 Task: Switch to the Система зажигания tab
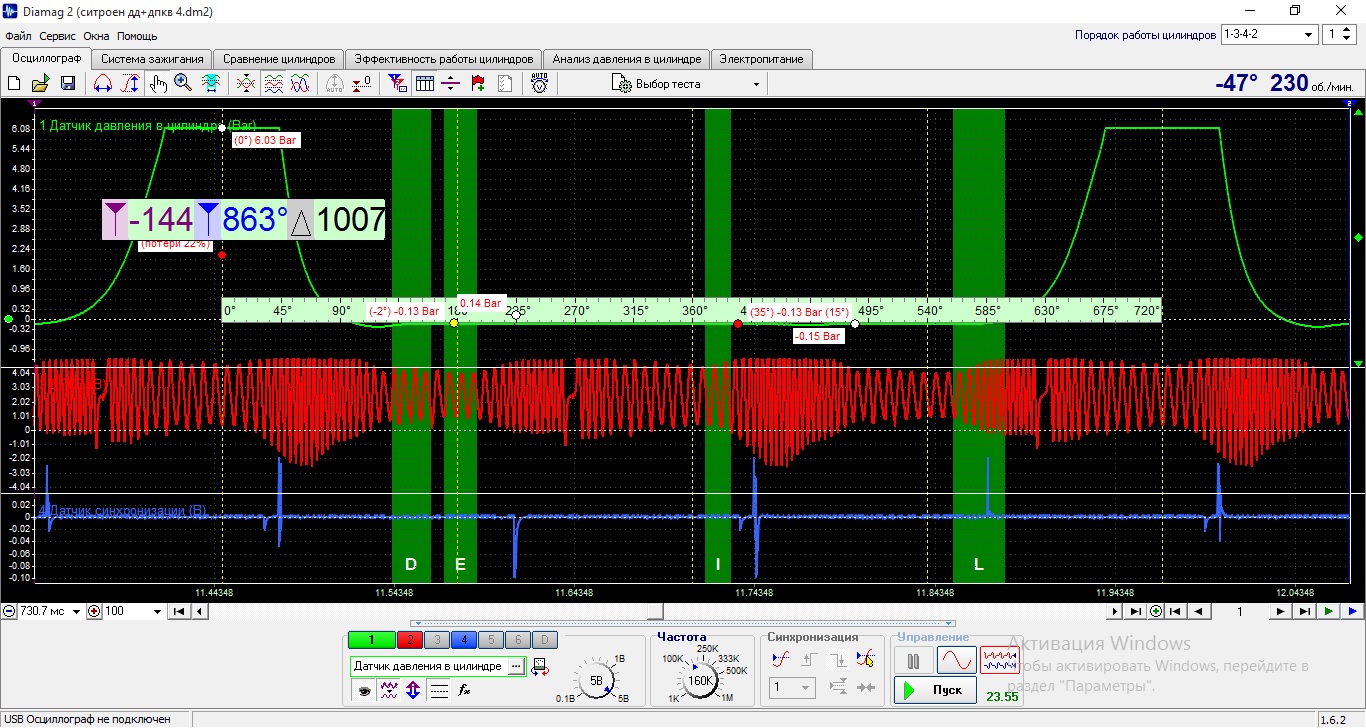151,59
